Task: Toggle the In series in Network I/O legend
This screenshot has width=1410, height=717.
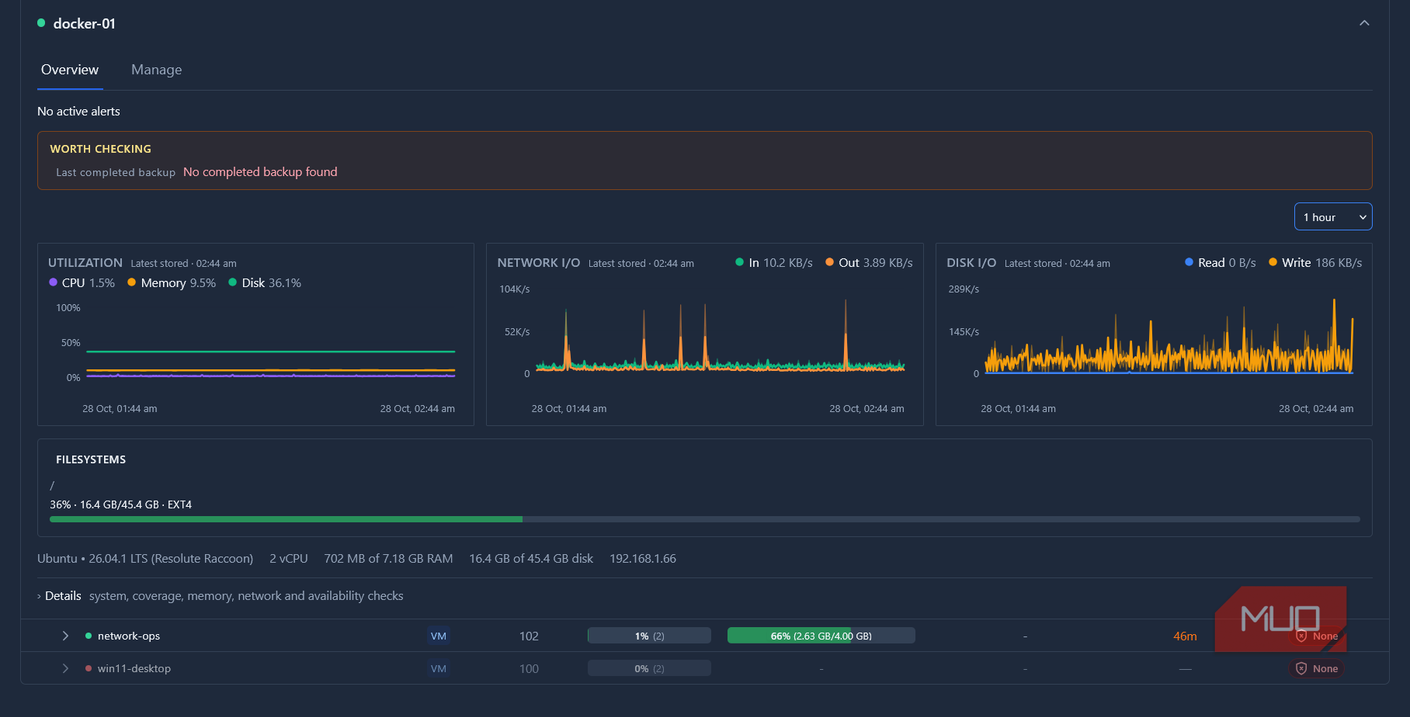Action: tap(773, 263)
